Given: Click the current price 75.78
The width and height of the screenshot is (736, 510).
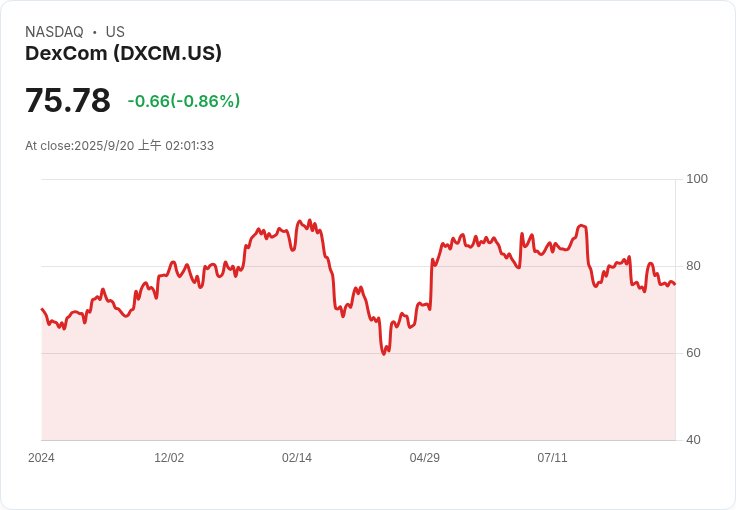Looking at the screenshot, I should [x=68, y=101].
